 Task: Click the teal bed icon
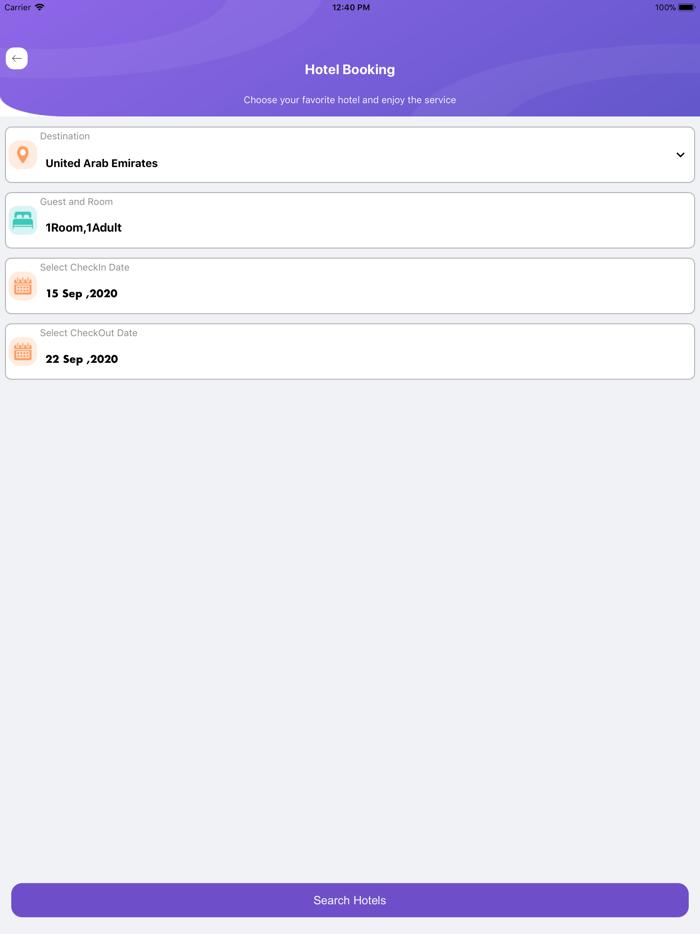tap(23, 221)
